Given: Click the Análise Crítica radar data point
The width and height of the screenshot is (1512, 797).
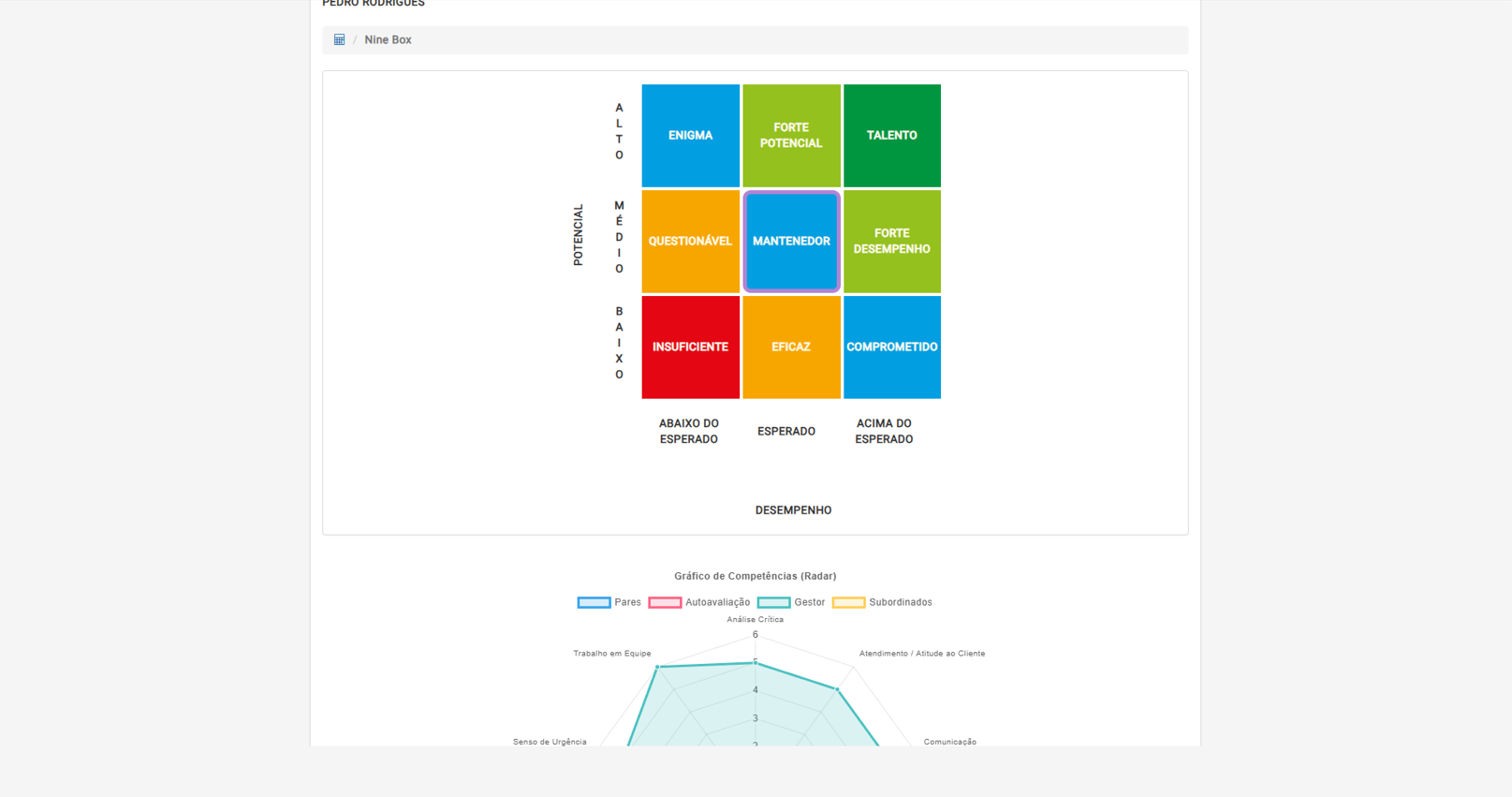Looking at the screenshot, I should click(x=756, y=662).
